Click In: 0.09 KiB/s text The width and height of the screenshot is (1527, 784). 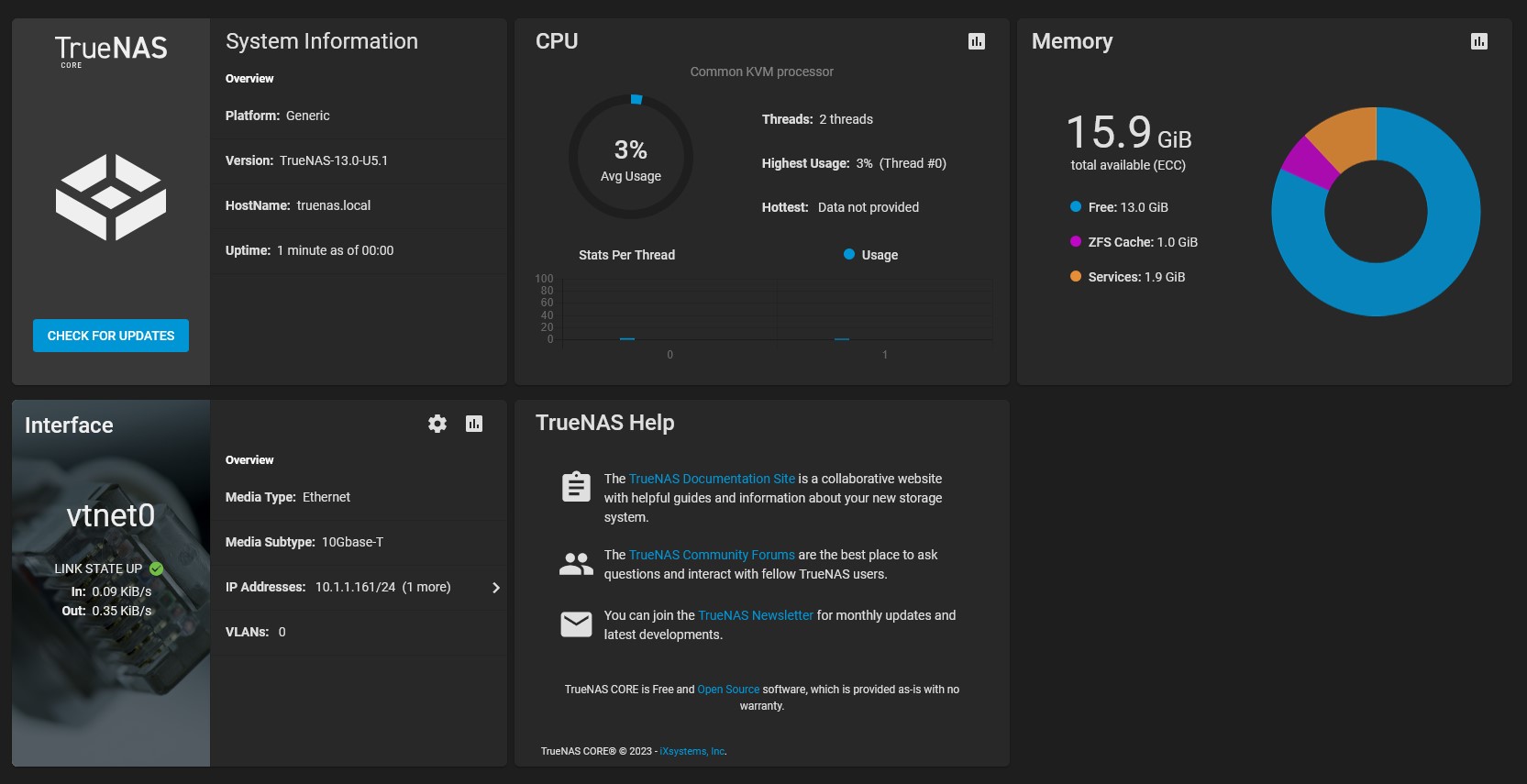pyautogui.click(x=111, y=591)
